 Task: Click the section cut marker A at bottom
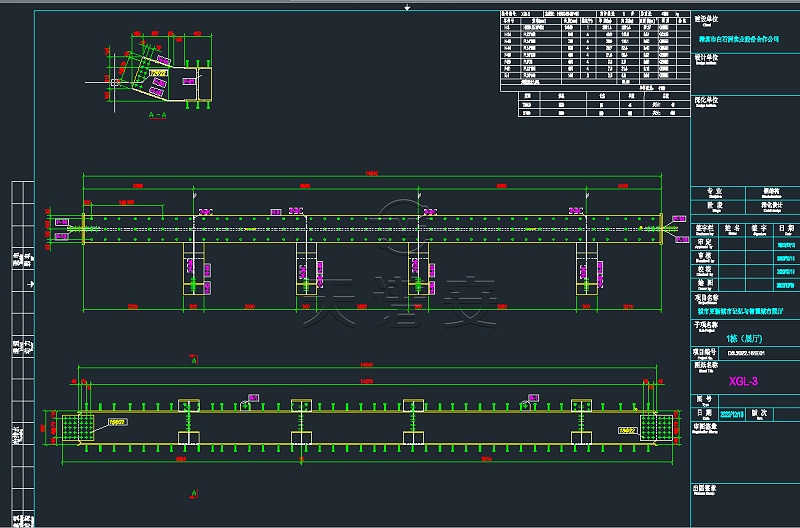point(192,493)
